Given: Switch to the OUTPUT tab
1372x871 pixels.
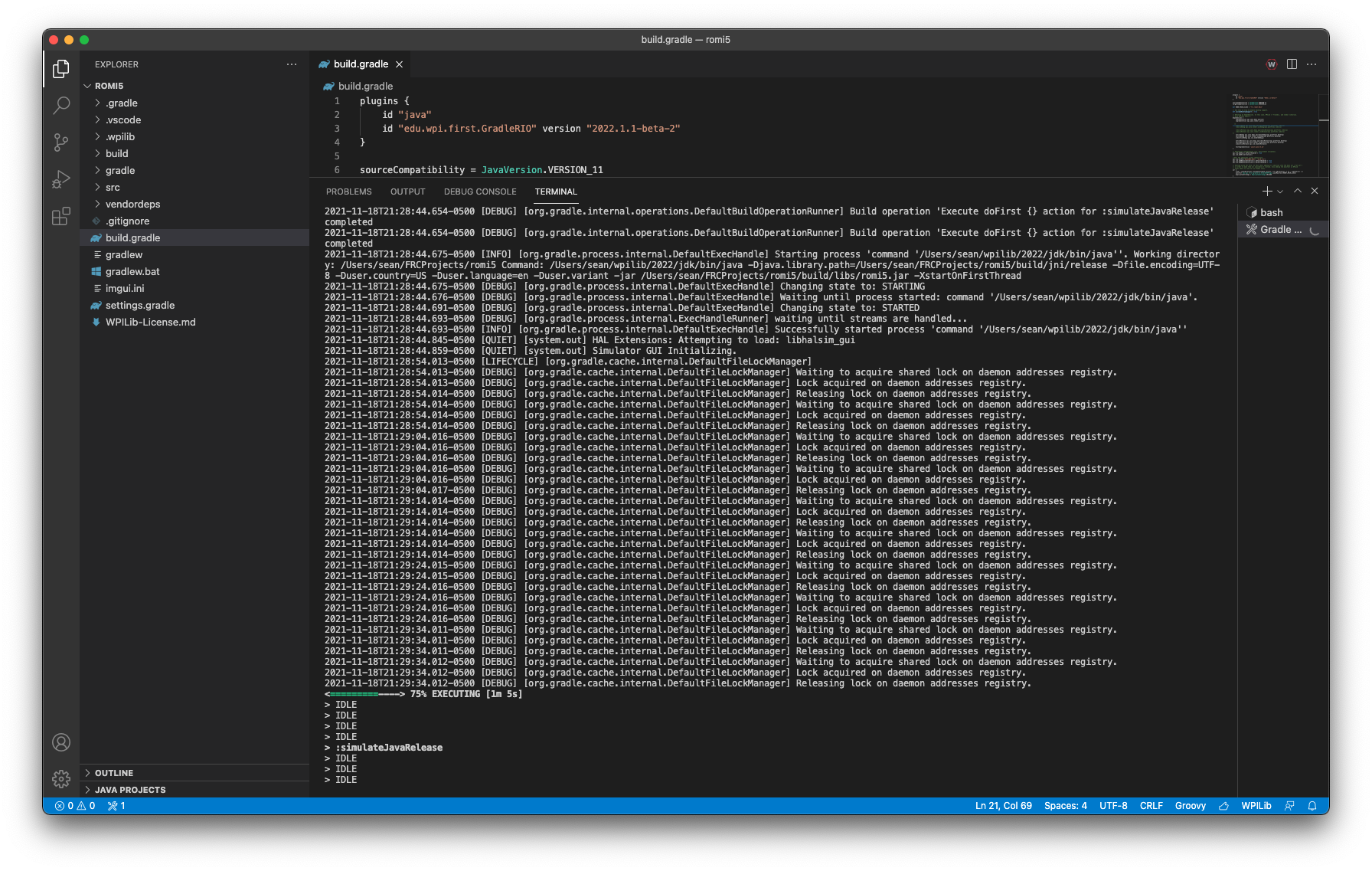Looking at the screenshot, I should [407, 191].
